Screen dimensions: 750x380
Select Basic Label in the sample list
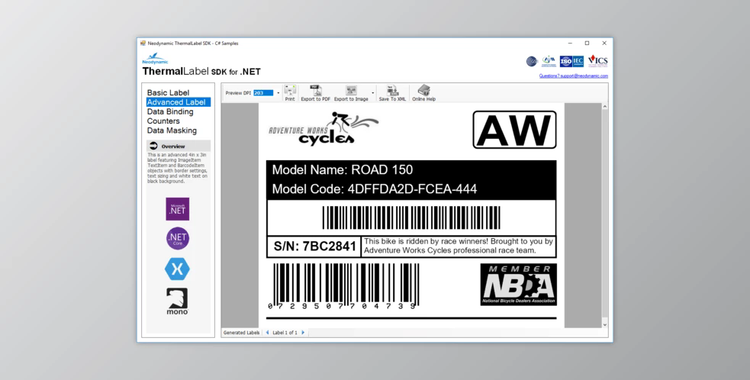pyautogui.click(x=168, y=92)
